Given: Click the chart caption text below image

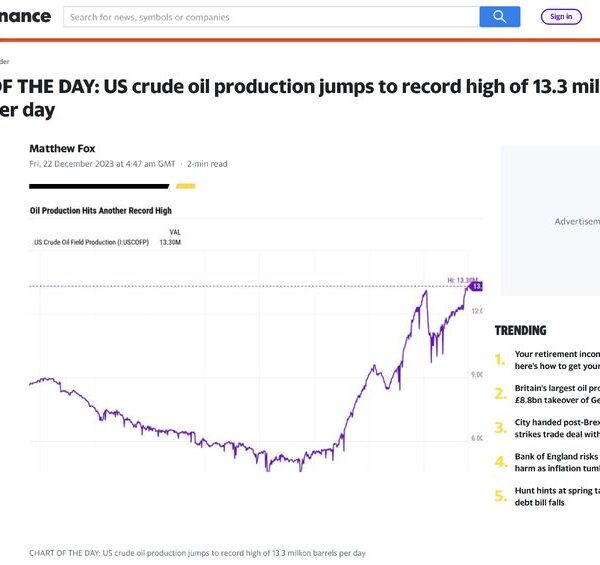Looking at the screenshot, I should tap(198, 553).
